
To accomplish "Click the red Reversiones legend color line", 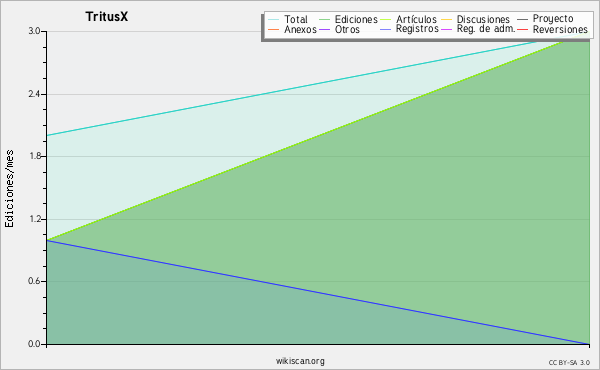I will [522, 29].
